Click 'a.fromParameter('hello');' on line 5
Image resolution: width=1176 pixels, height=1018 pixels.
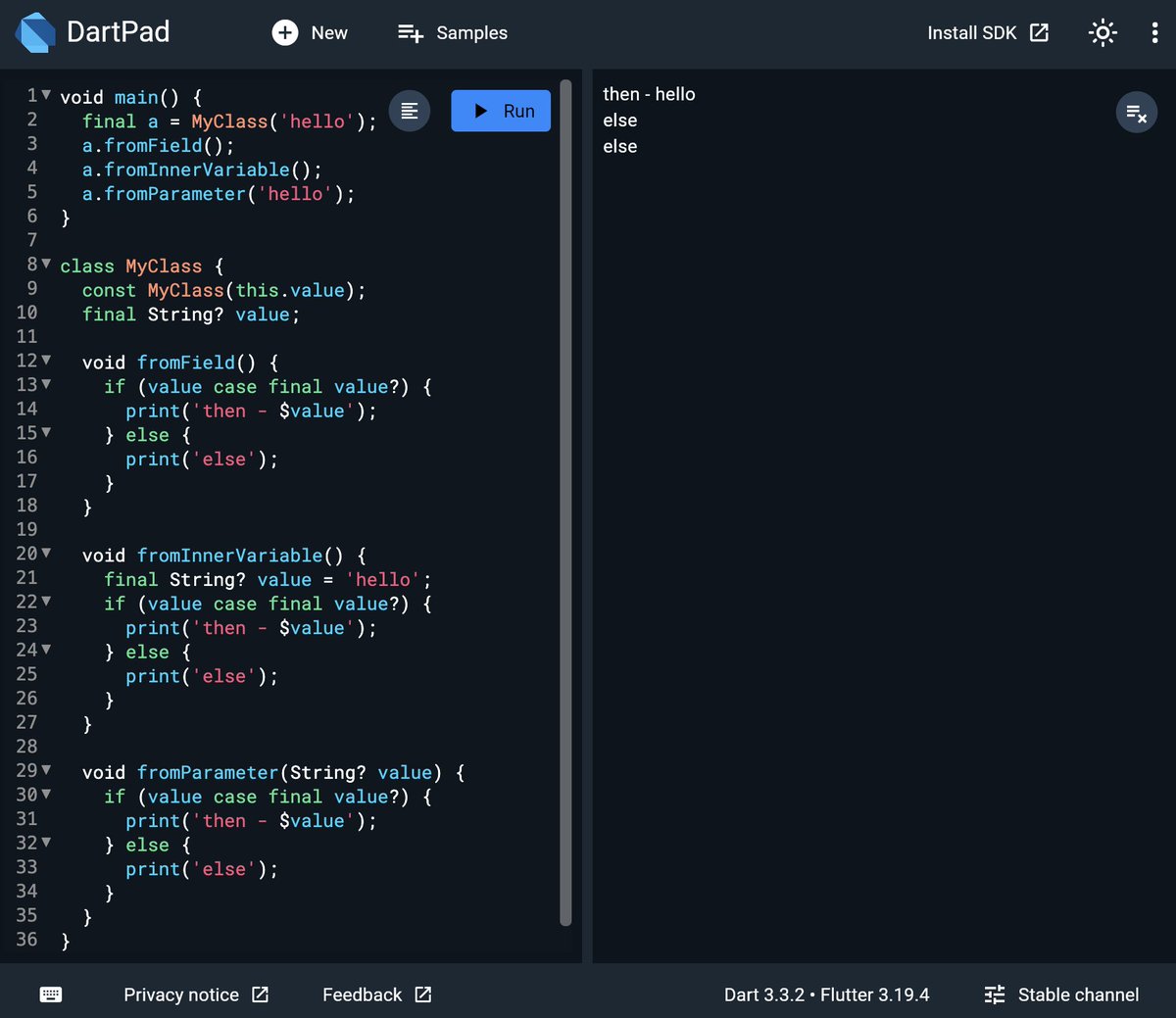[219, 194]
